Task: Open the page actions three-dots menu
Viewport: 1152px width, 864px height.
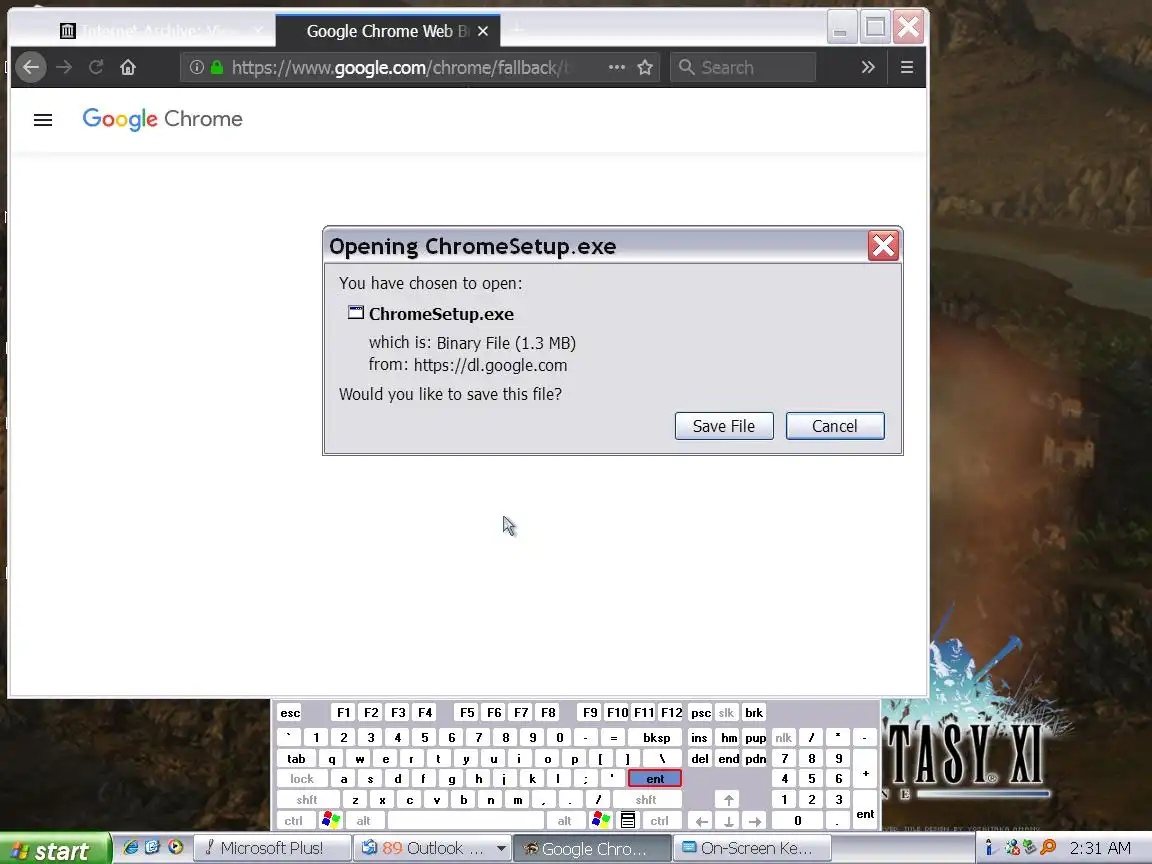Action: point(616,68)
